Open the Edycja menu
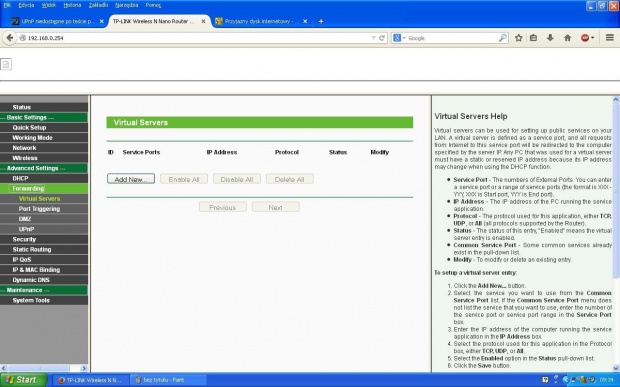The image size is (620, 387). point(26,5)
